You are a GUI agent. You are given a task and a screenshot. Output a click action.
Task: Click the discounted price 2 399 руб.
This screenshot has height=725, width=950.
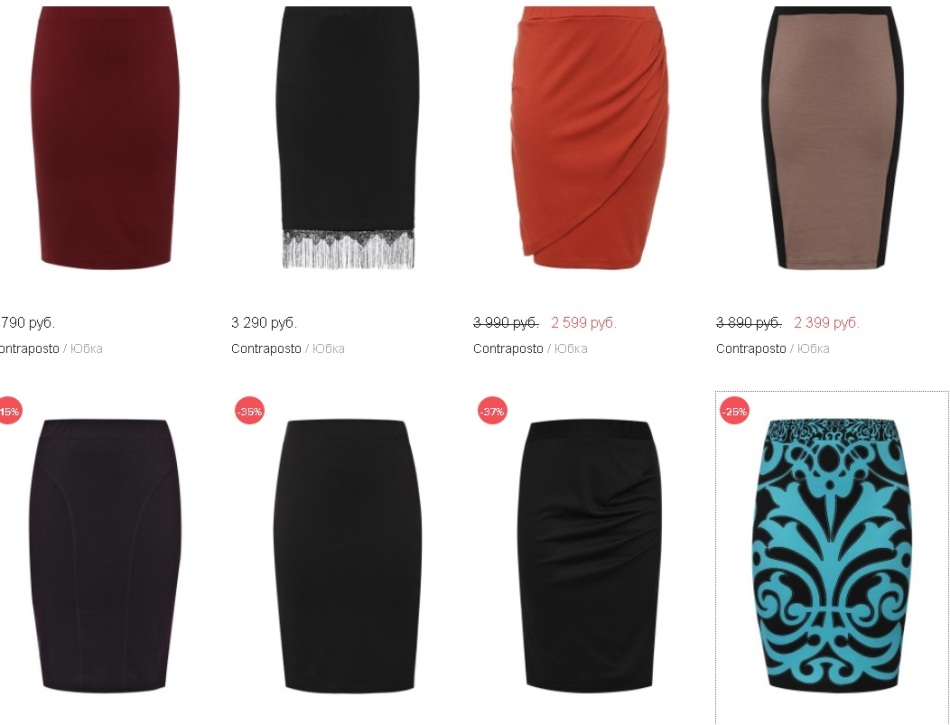[827, 323]
